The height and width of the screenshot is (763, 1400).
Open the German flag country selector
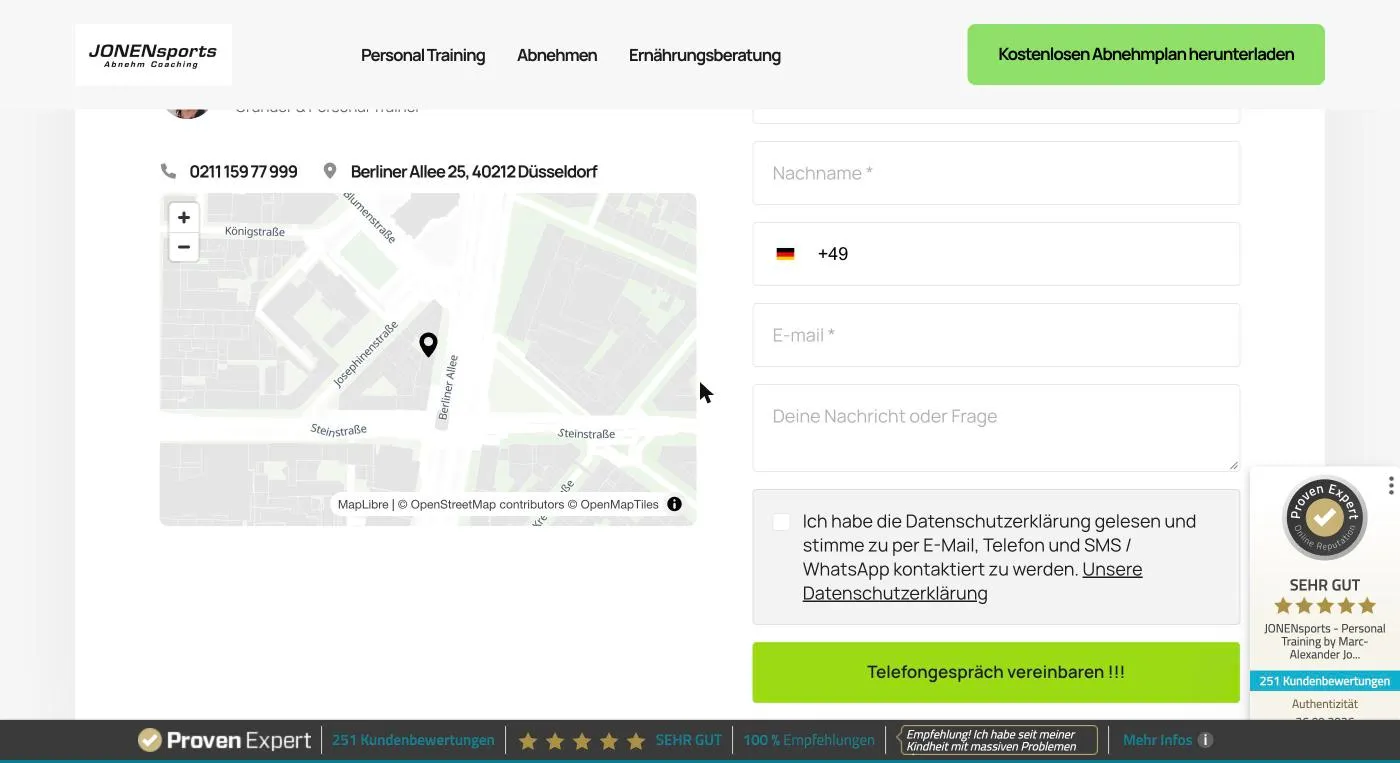tap(785, 254)
